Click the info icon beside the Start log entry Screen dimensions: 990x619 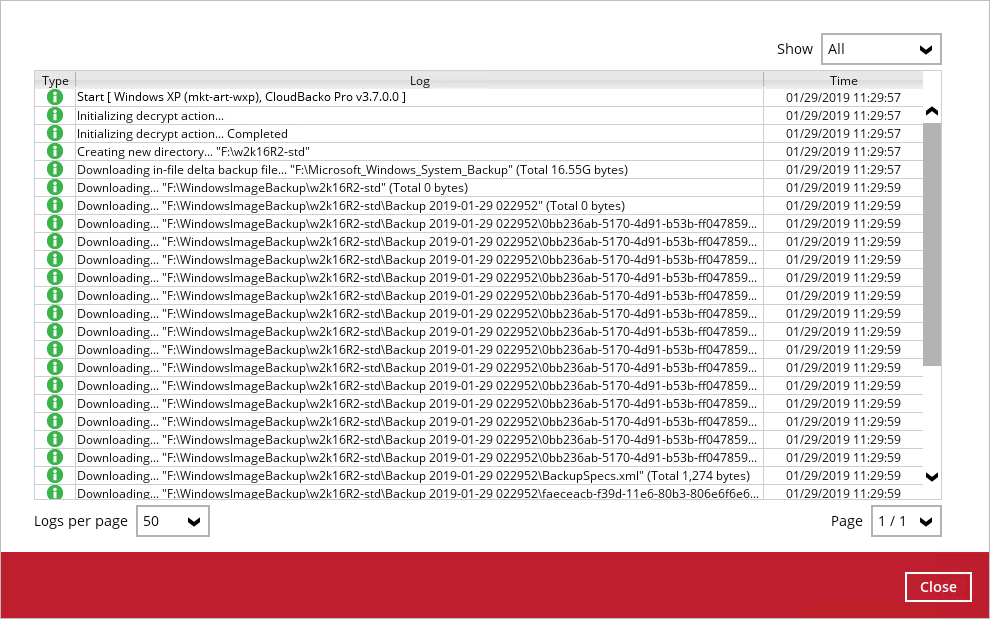click(55, 98)
